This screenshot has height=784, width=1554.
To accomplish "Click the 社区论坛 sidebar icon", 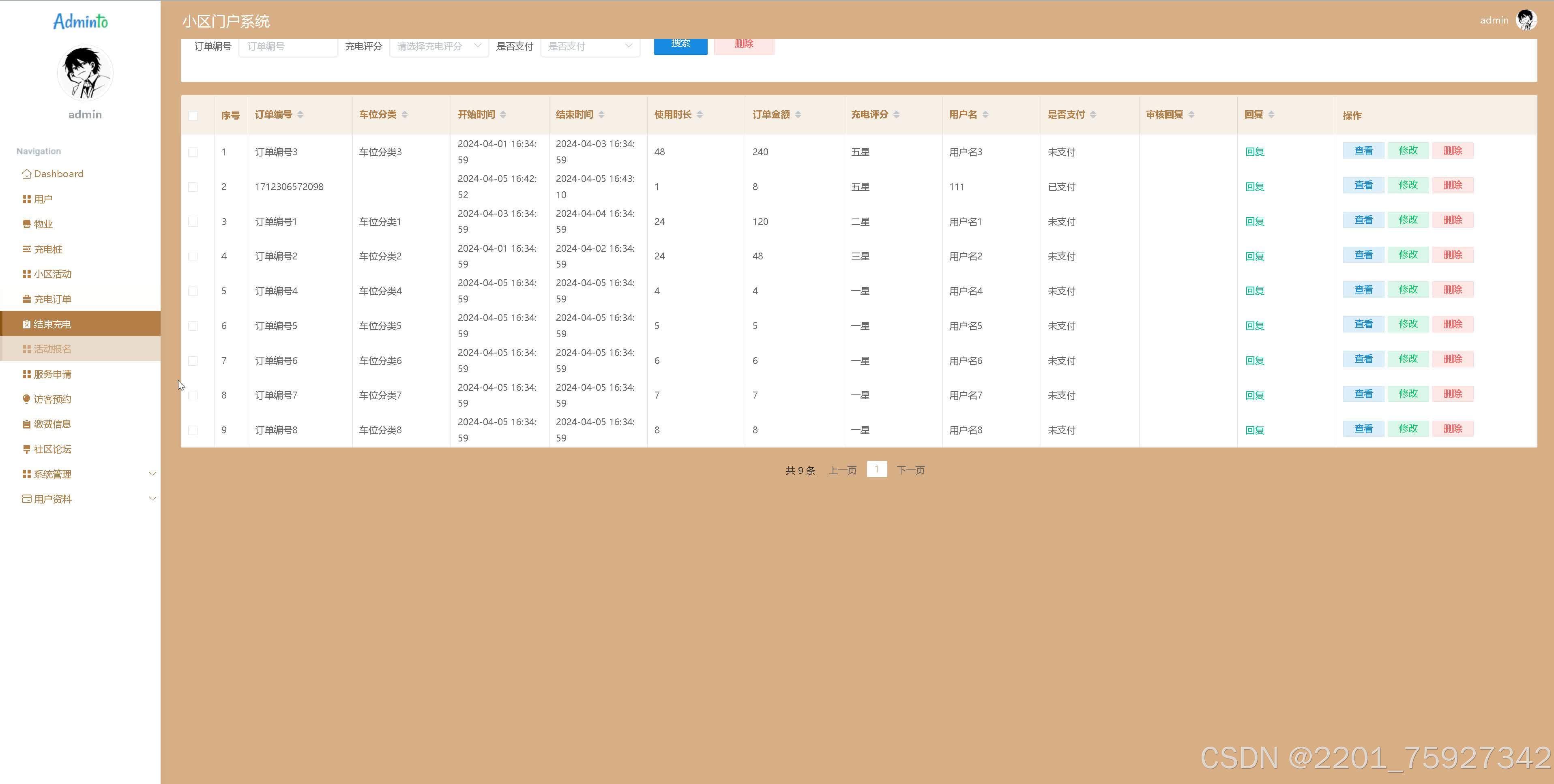I will (26, 449).
